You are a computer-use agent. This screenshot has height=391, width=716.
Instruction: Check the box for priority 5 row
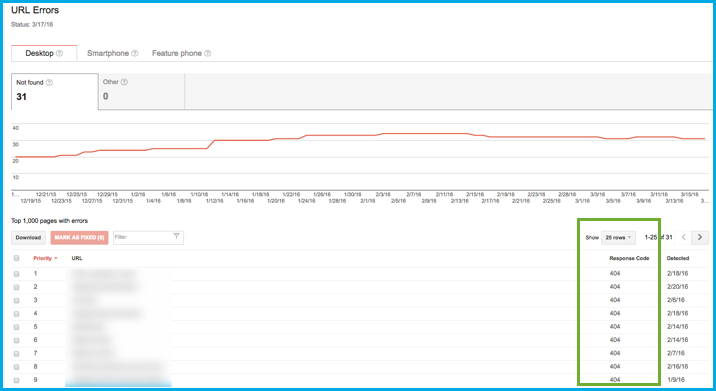[17, 327]
